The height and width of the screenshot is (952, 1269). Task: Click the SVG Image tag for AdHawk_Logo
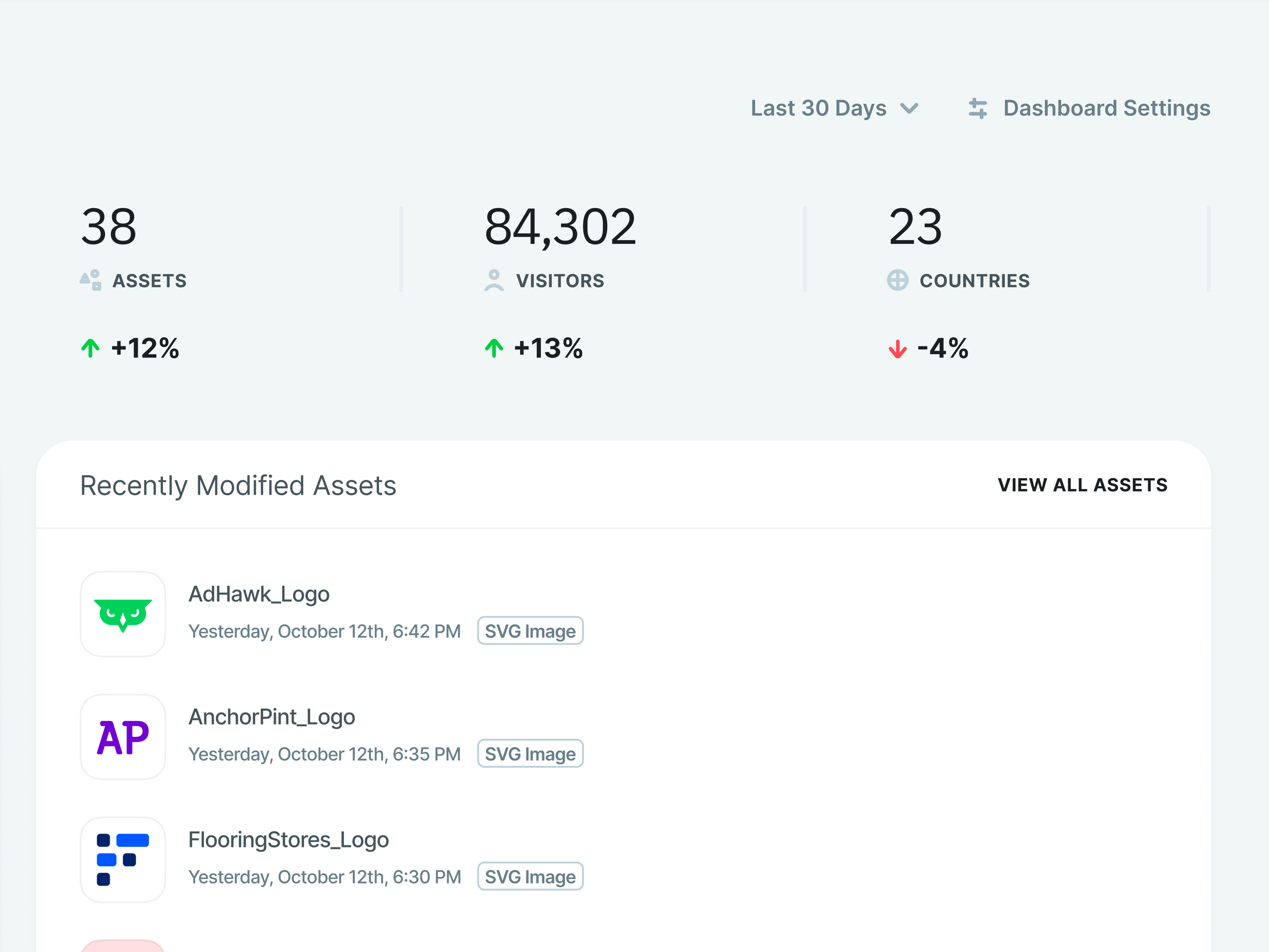[531, 631]
